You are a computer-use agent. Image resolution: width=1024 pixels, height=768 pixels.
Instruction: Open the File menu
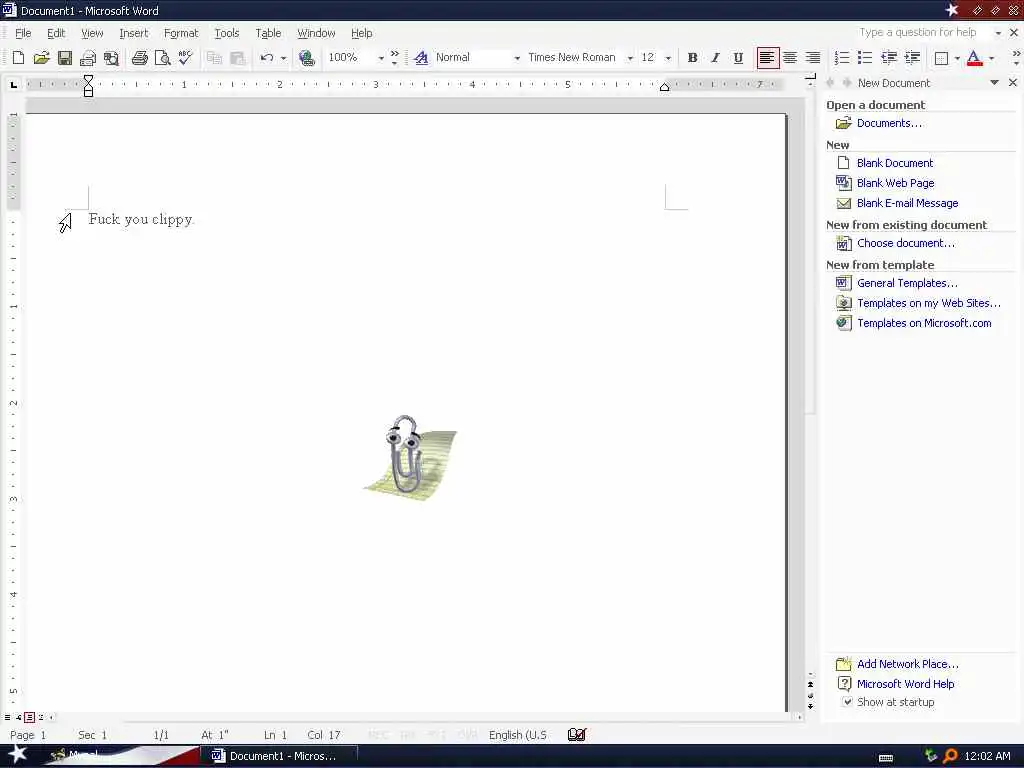click(x=23, y=33)
